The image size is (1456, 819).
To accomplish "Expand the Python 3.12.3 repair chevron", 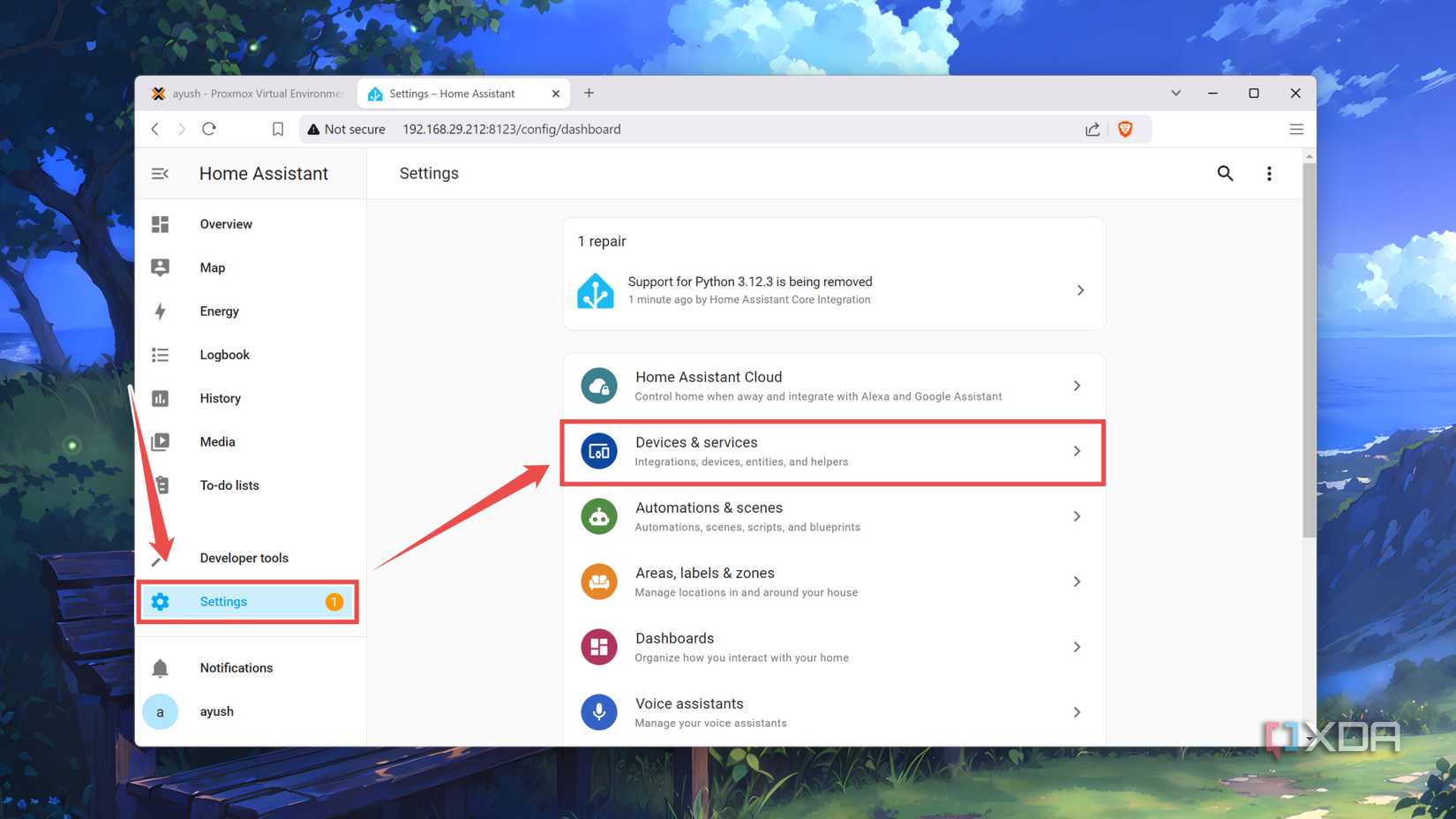I will click(x=1080, y=290).
